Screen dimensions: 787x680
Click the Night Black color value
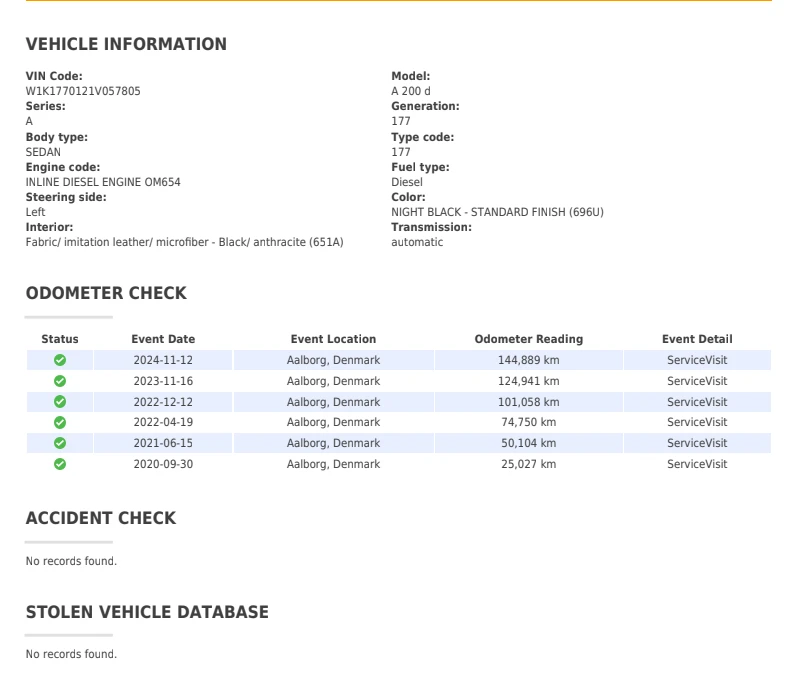pyautogui.click(x=497, y=212)
